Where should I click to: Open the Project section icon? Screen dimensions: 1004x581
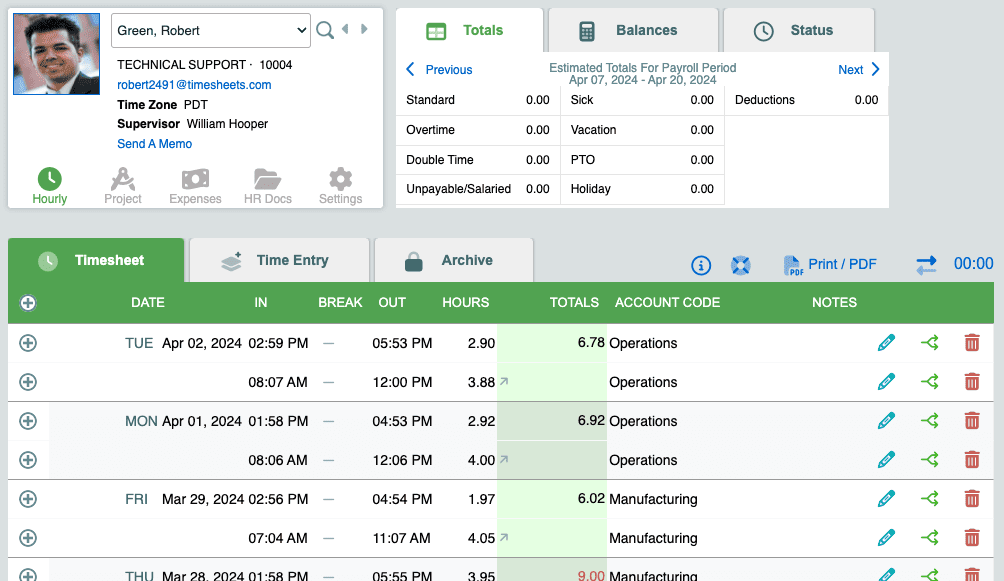122,178
